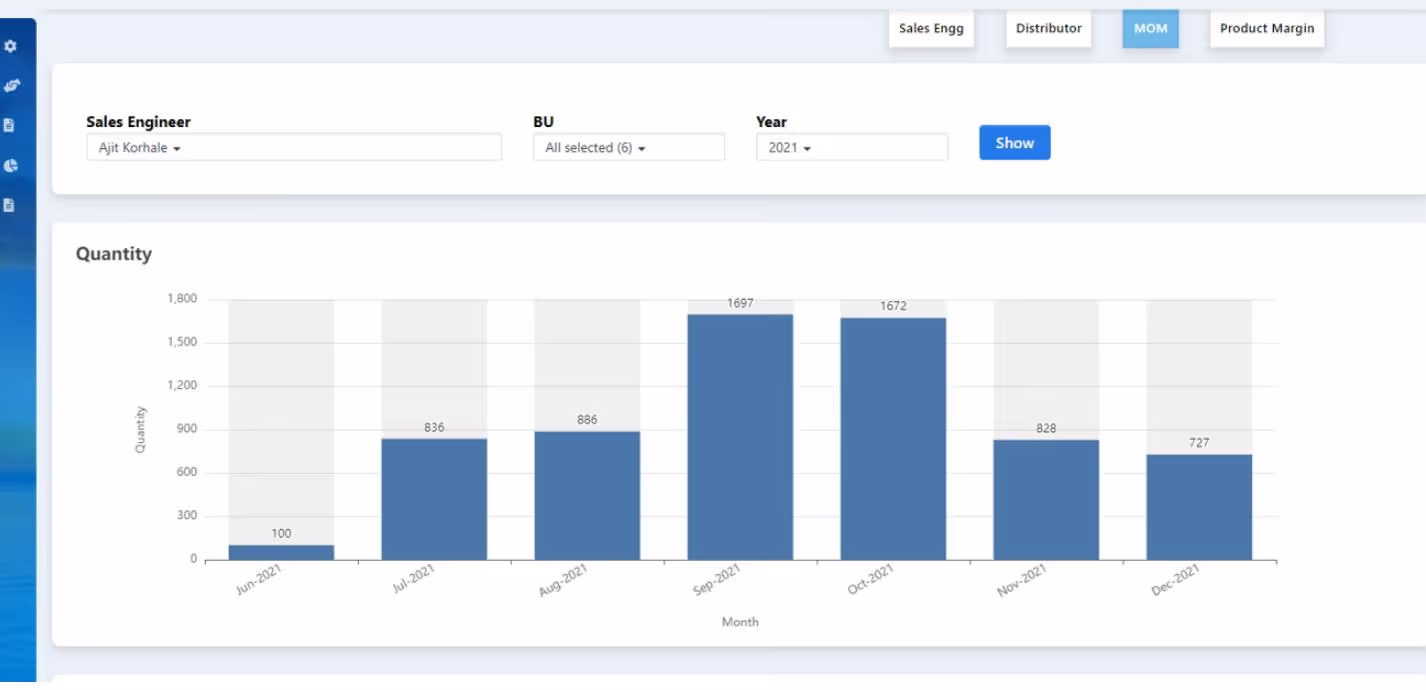Switch to the Sales Engg tab
This screenshot has height=690, width=1426.
pos(931,28)
